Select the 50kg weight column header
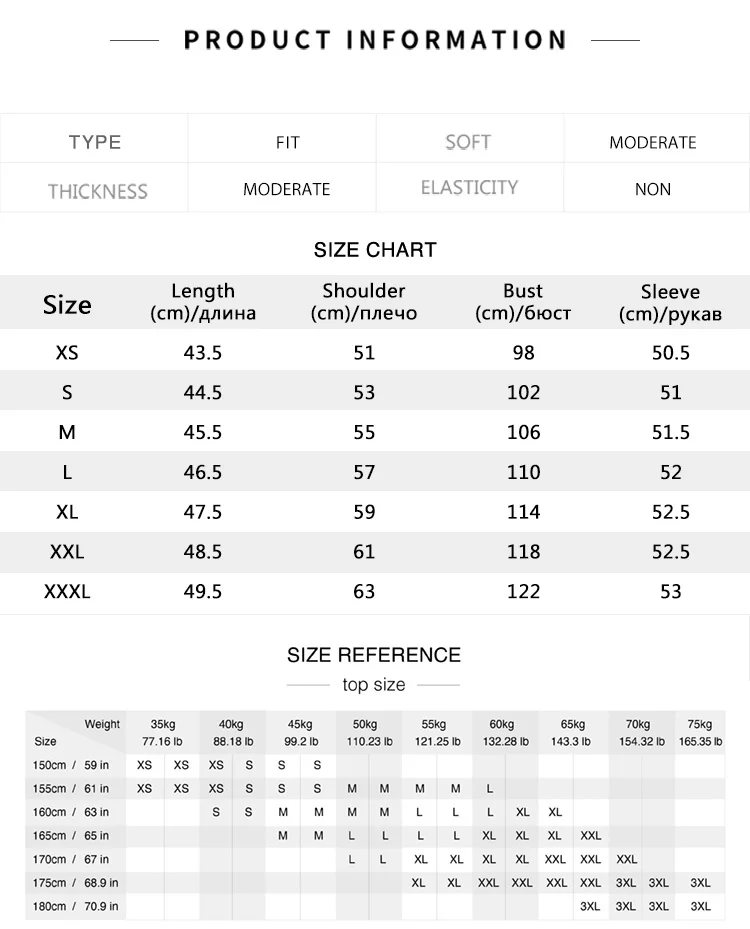The height and width of the screenshot is (929, 750). click(x=368, y=732)
